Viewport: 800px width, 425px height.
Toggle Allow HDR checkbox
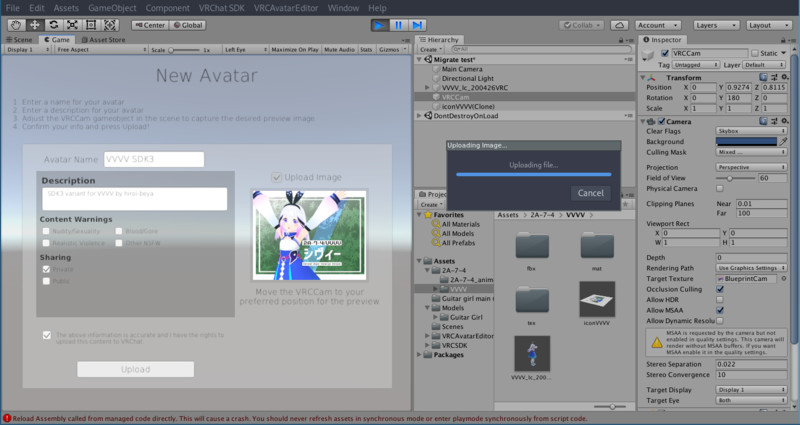719,299
